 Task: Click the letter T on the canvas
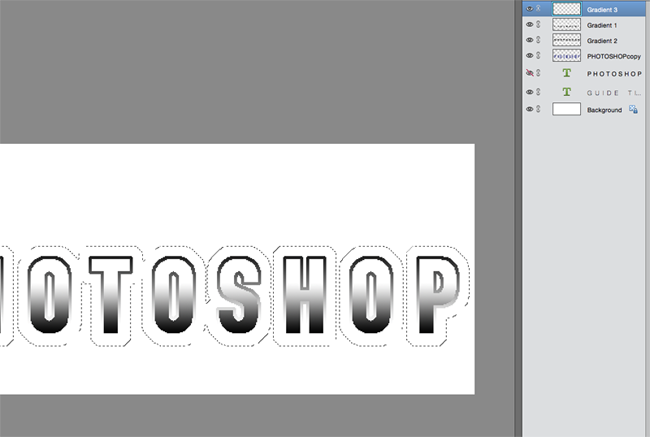pos(111,294)
